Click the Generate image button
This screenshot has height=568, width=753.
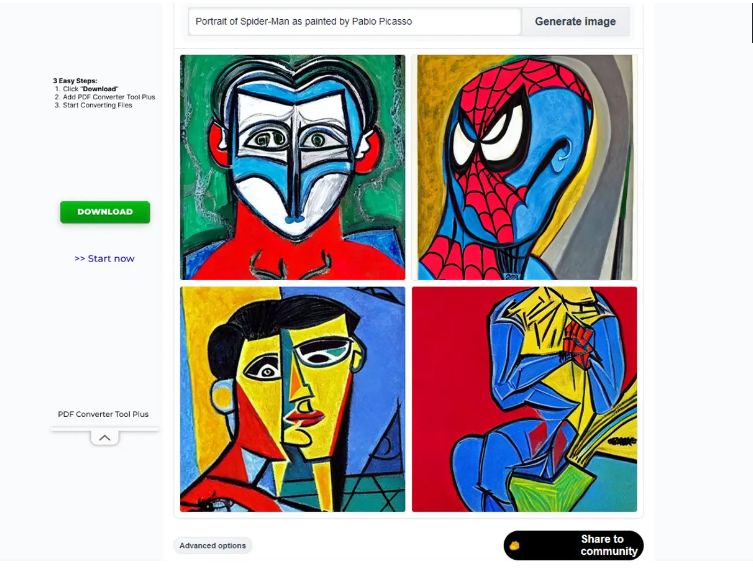[x=575, y=22]
